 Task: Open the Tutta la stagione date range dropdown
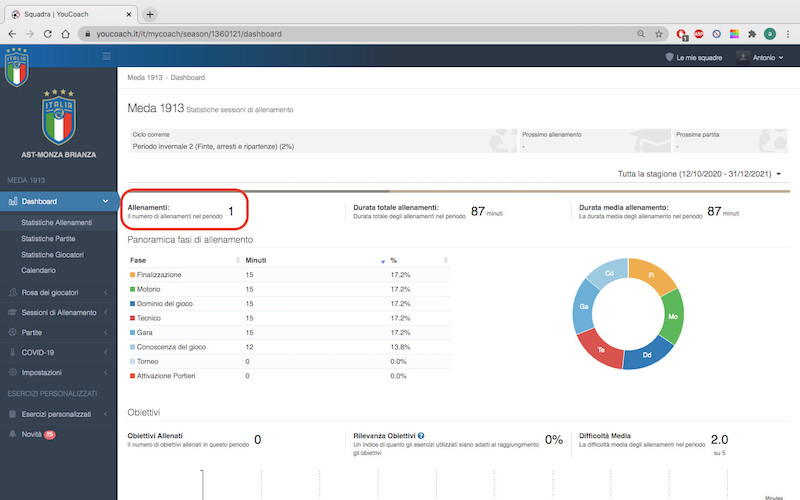[x=699, y=174]
